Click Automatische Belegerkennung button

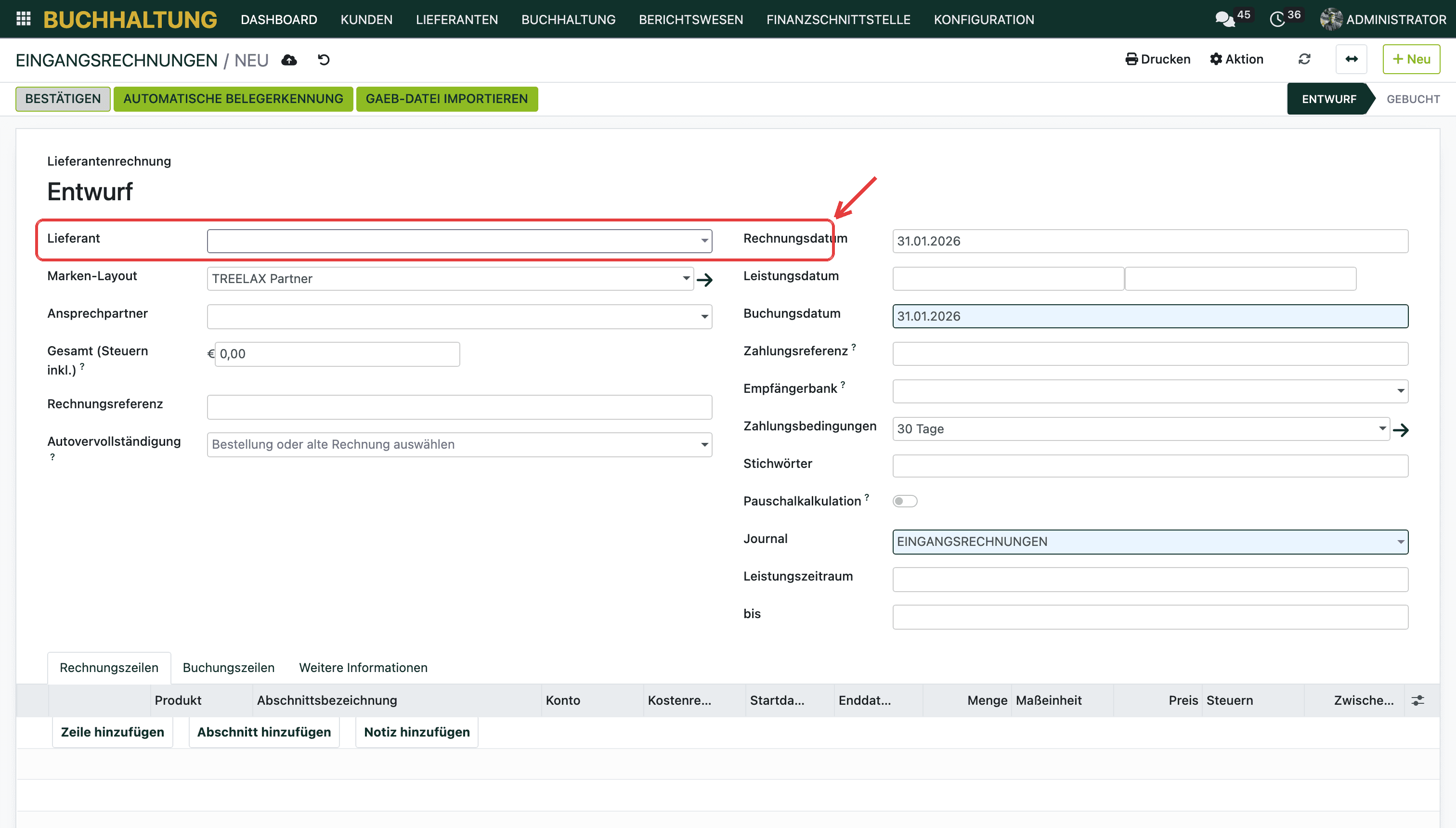click(233, 99)
